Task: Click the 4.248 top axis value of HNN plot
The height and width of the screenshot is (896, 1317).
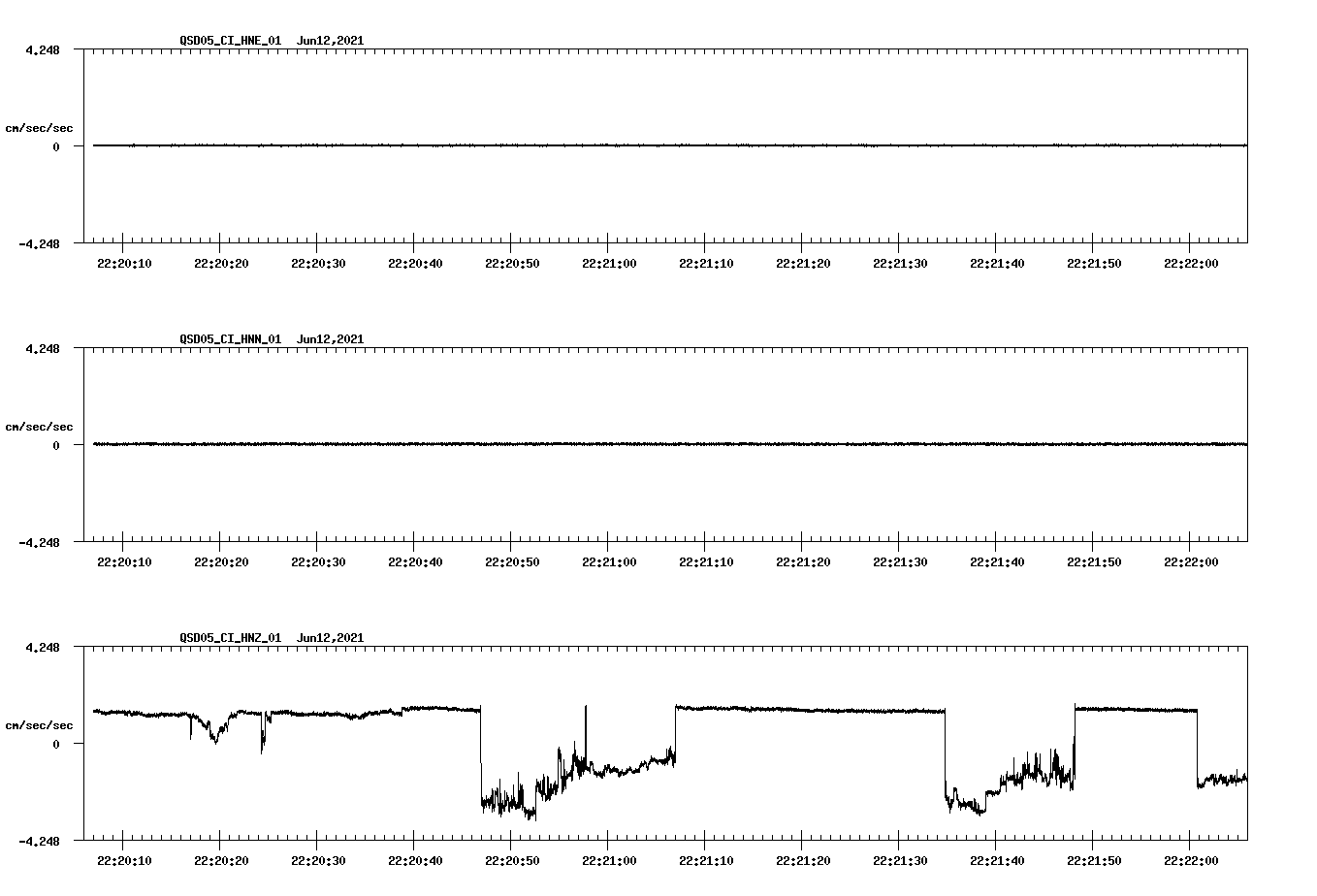Action: pos(43,348)
